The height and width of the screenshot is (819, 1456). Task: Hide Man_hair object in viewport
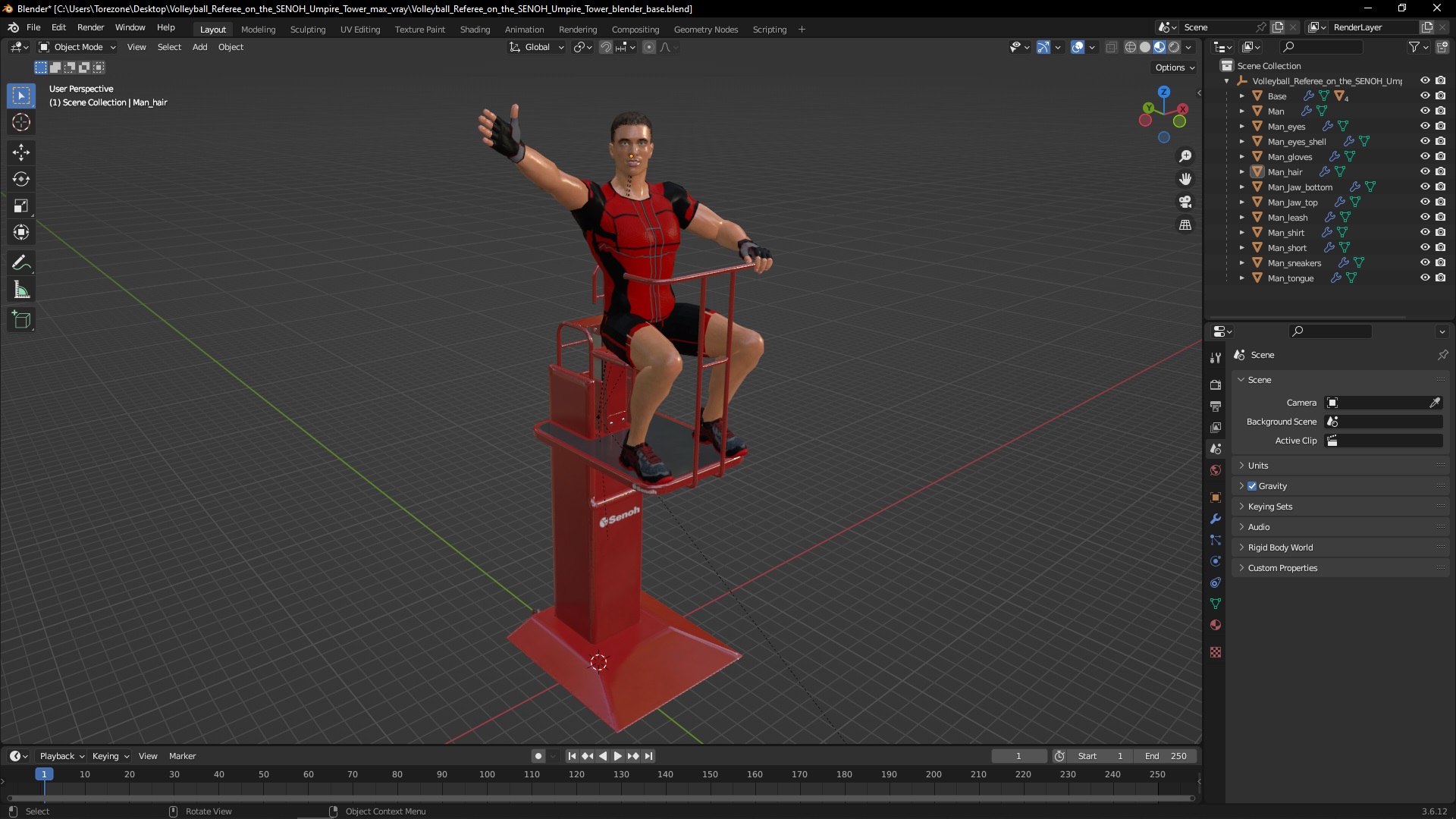click(1425, 171)
